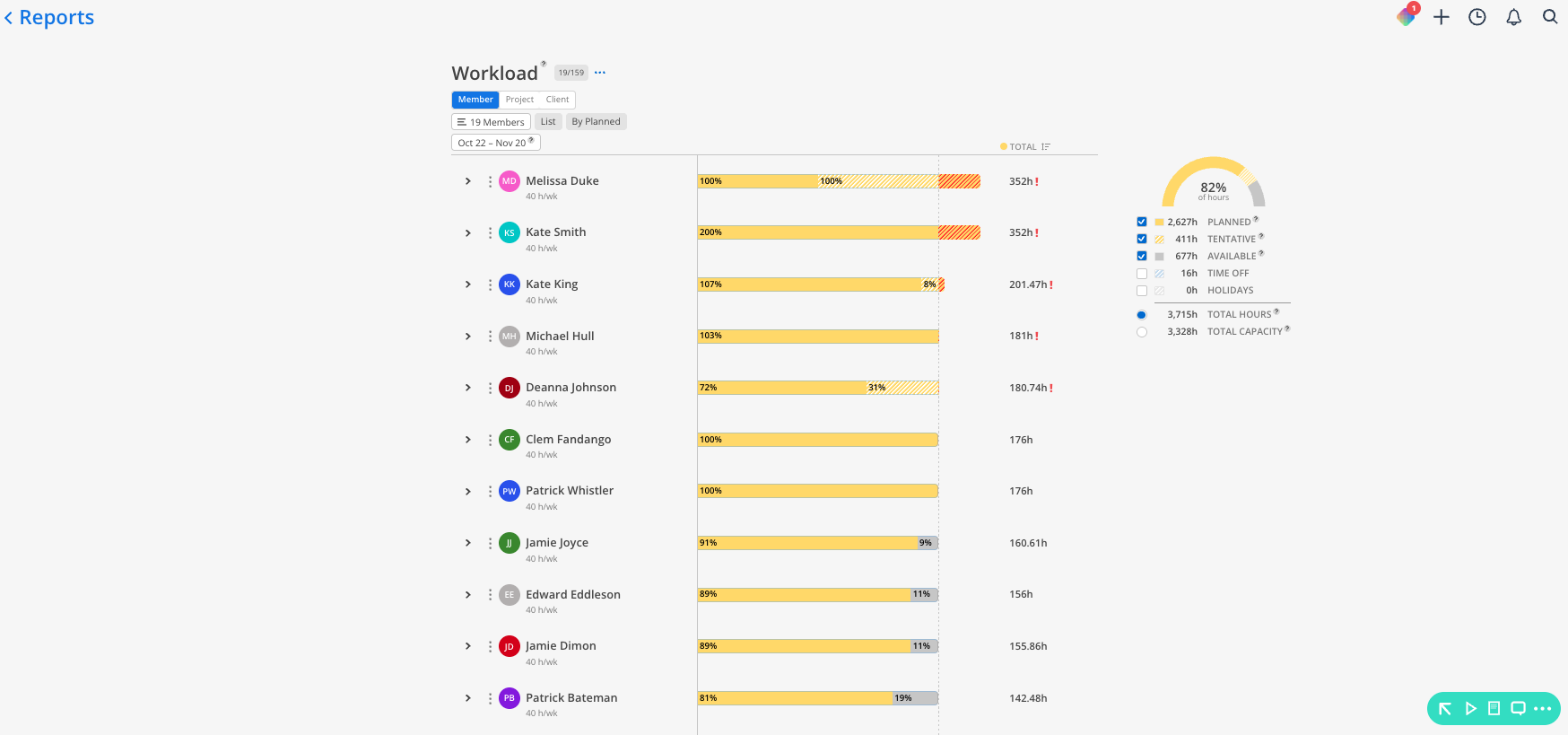Image resolution: width=1568 pixels, height=735 pixels.
Task: Click the search magnifier icon
Action: [1550, 17]
